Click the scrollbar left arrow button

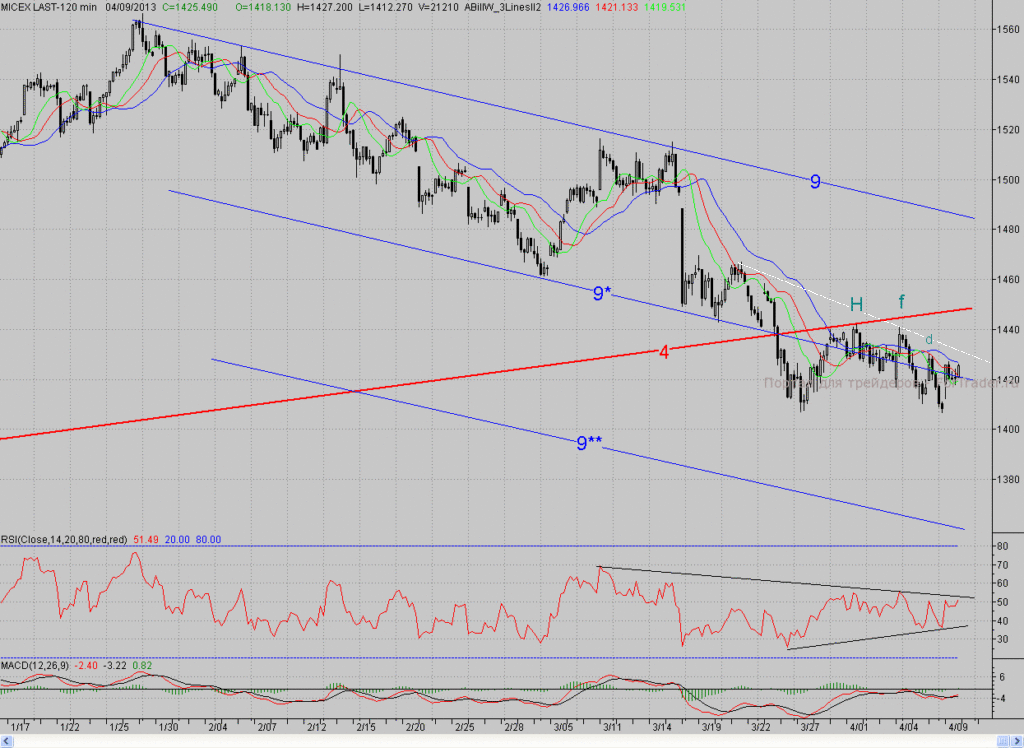point(7,741)
